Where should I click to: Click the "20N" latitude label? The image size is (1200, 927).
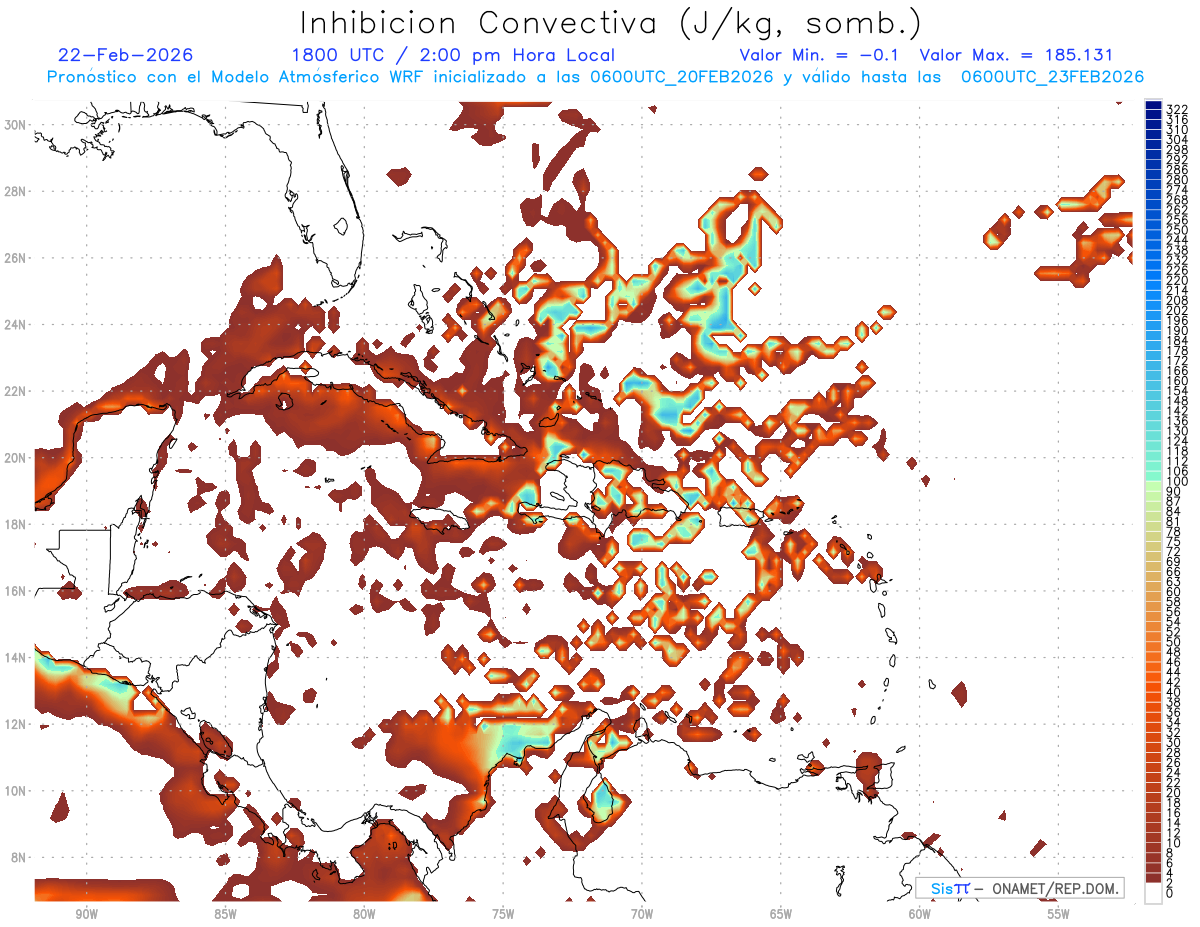click(x=16, y=457)
